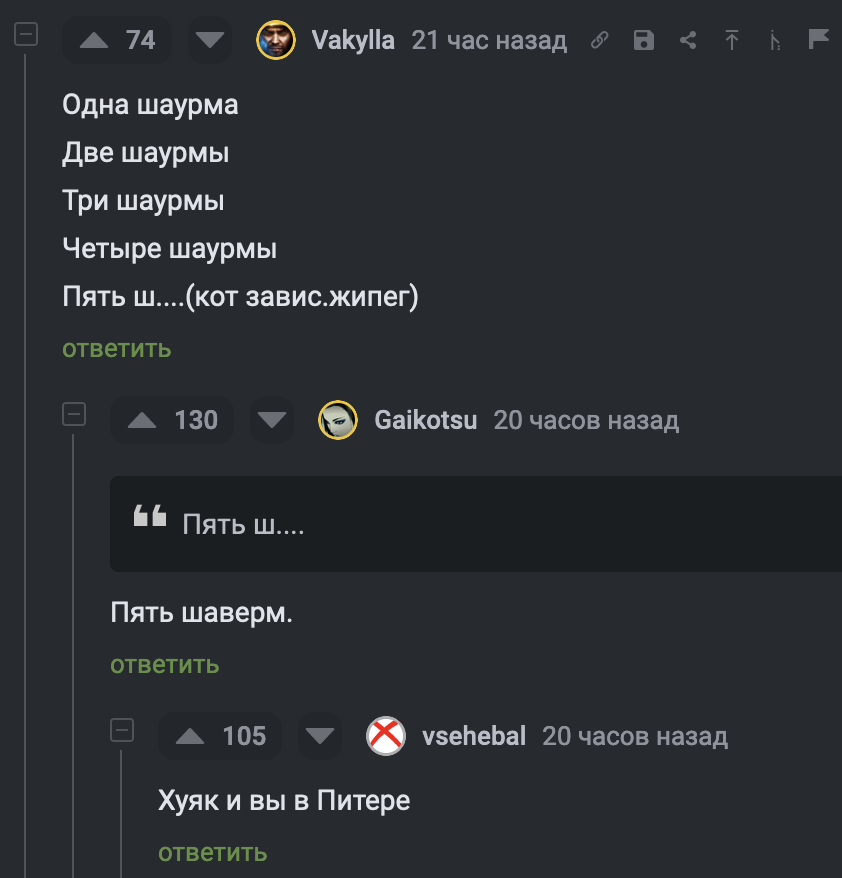Share Vakylla's comment
Viewport: 842px width, 878px height.
(x=687, y=40)
